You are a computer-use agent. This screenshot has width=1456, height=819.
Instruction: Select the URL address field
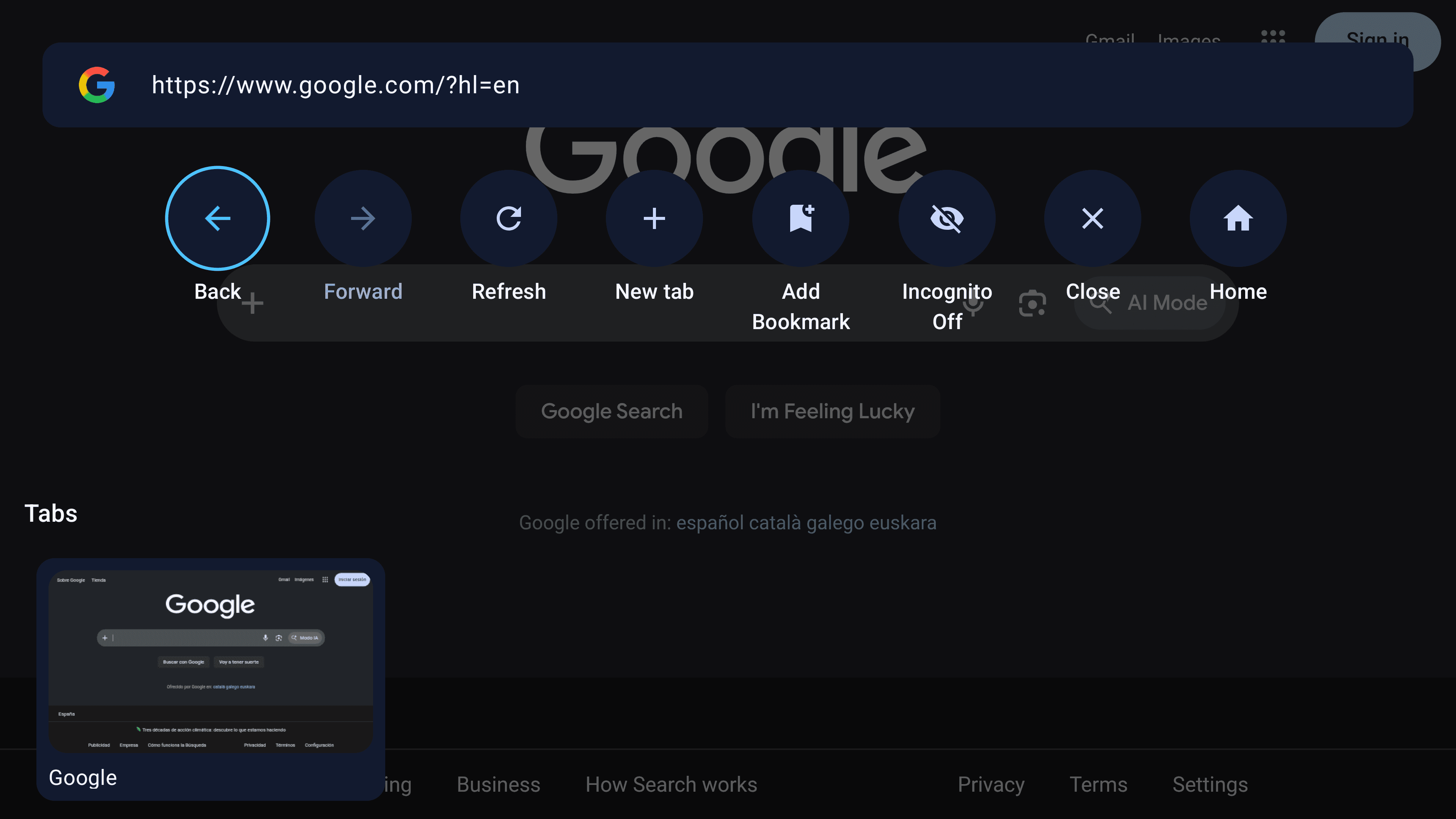728,85
